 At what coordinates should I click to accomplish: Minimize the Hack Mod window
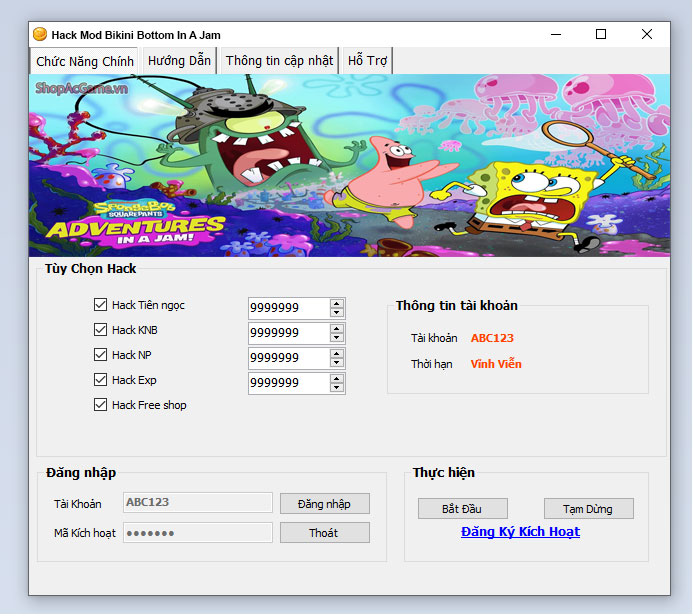click(556, 34)
